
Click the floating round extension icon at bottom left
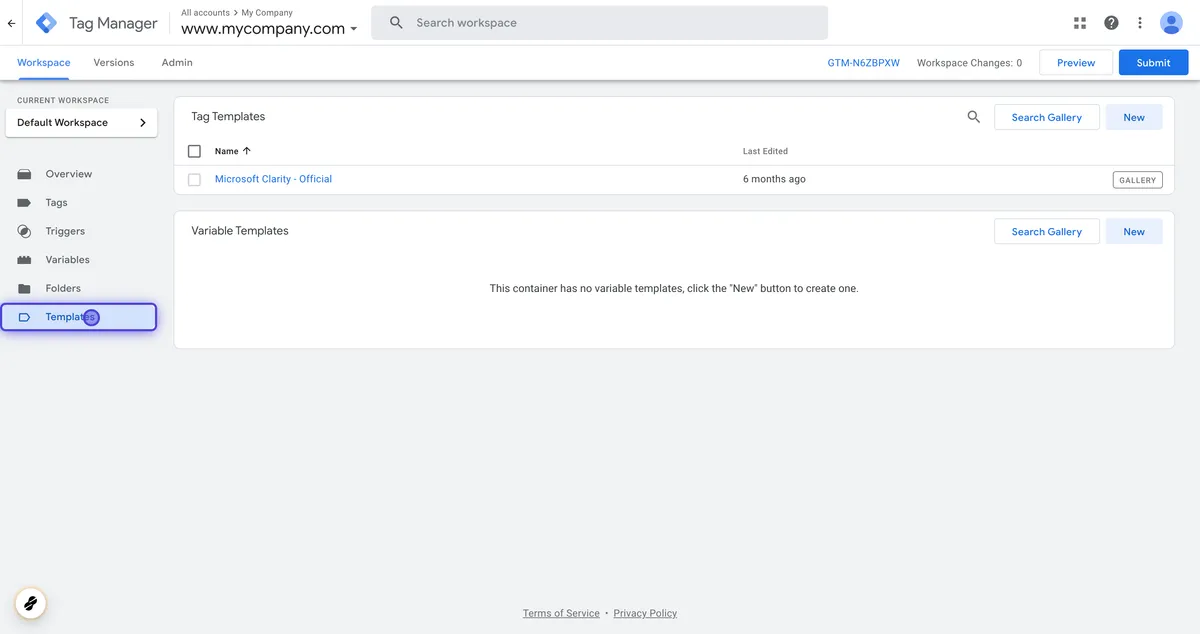tap(30, 603)
